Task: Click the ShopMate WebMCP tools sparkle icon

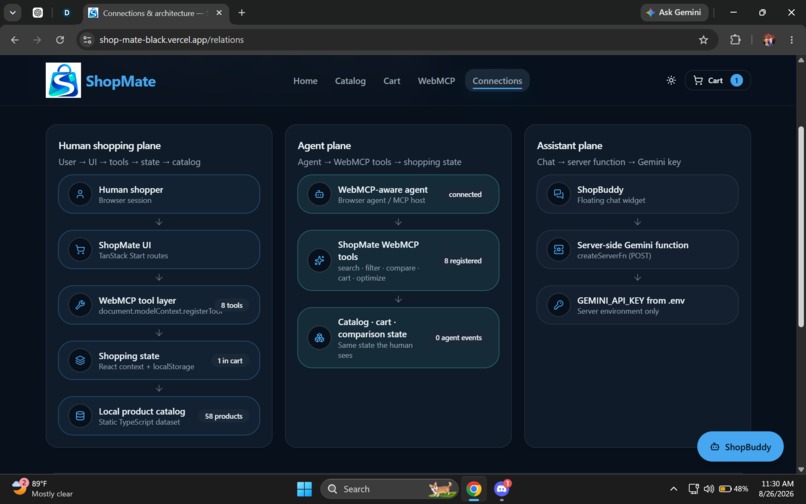Action: (x=319, y=260)
